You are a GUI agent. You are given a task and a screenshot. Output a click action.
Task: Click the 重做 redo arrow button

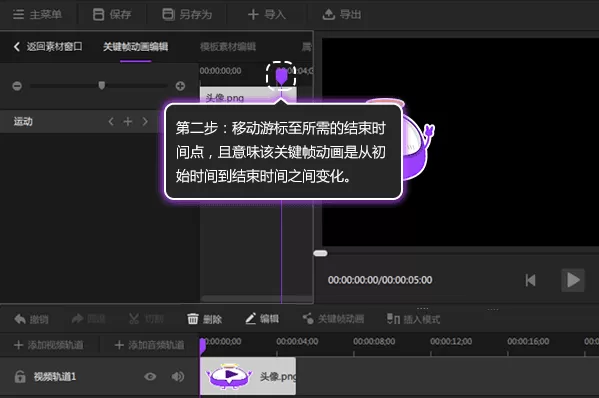point(88,319)
